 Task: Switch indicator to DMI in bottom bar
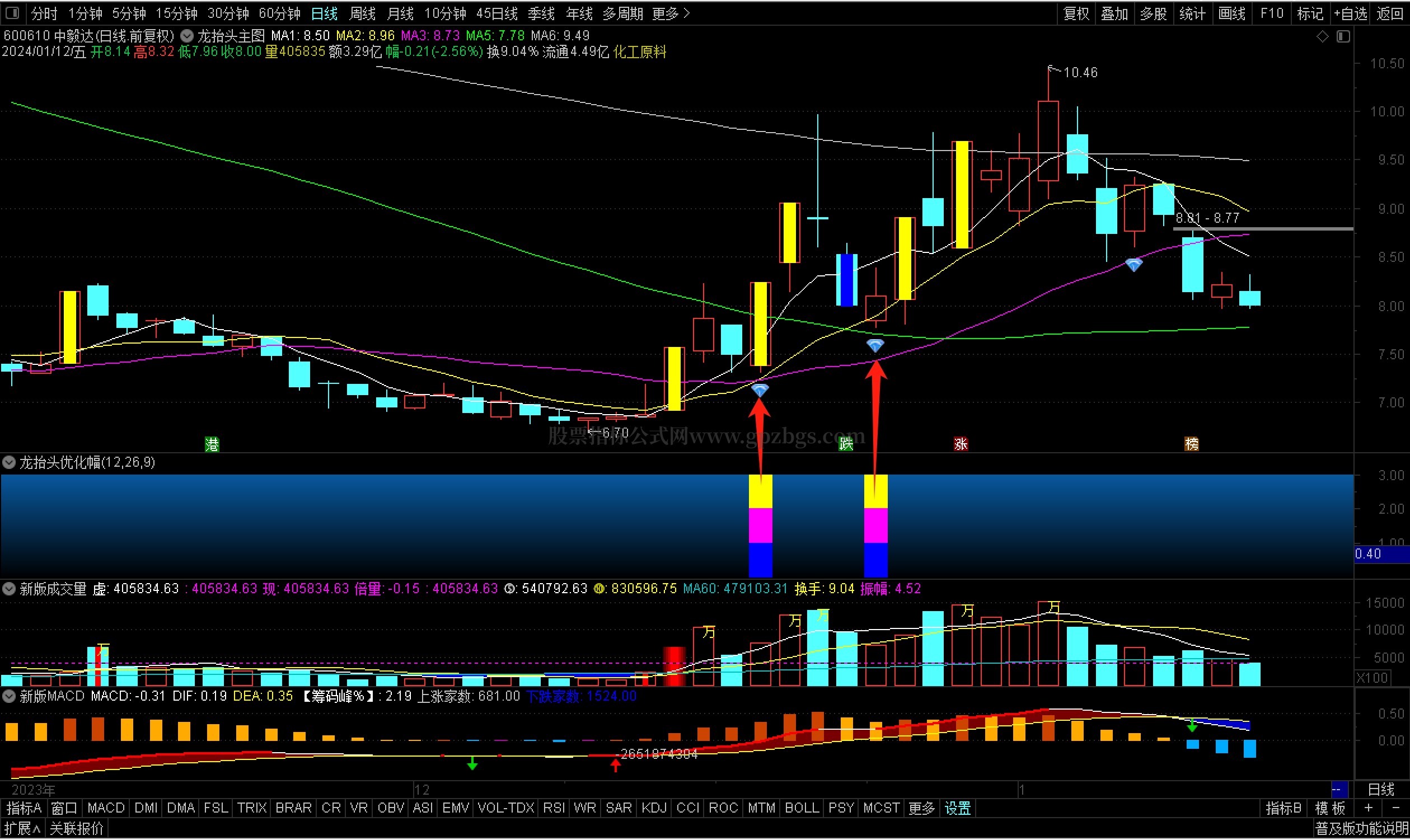click(x=146, y=809)
